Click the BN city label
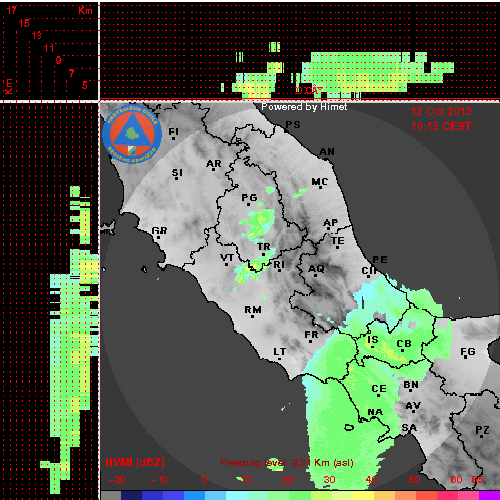 (x=411, y=385)
